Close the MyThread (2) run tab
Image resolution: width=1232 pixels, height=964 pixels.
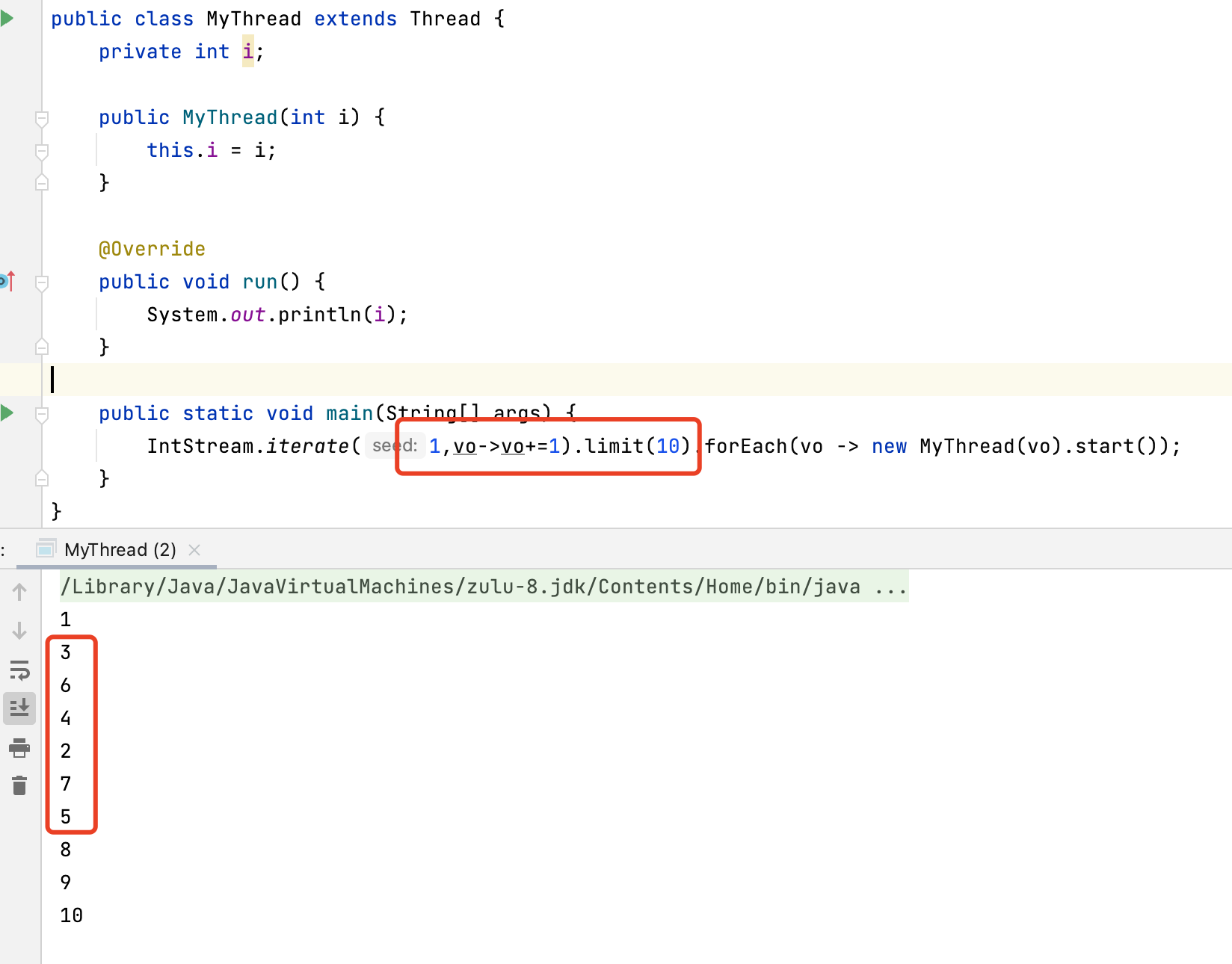tap(194, 550)
